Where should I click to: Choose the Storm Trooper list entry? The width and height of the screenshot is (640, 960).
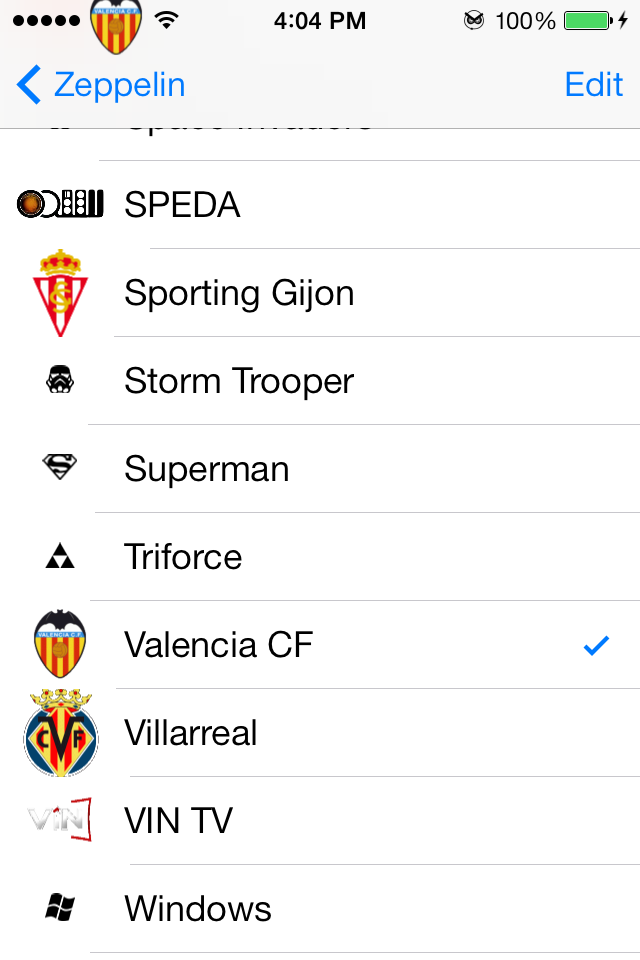[320, 381]
